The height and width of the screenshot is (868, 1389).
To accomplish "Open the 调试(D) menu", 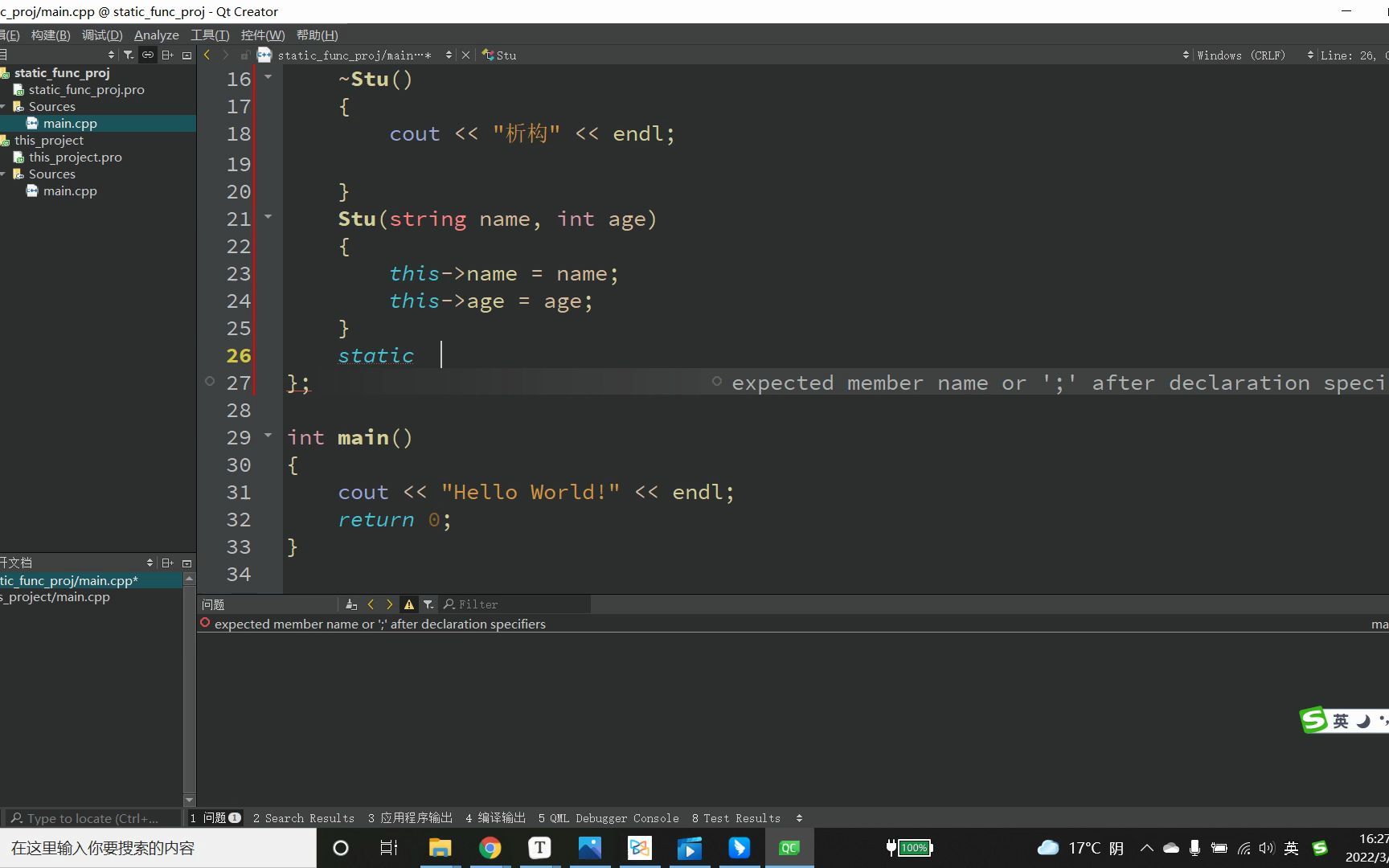I will coord(101,35).
